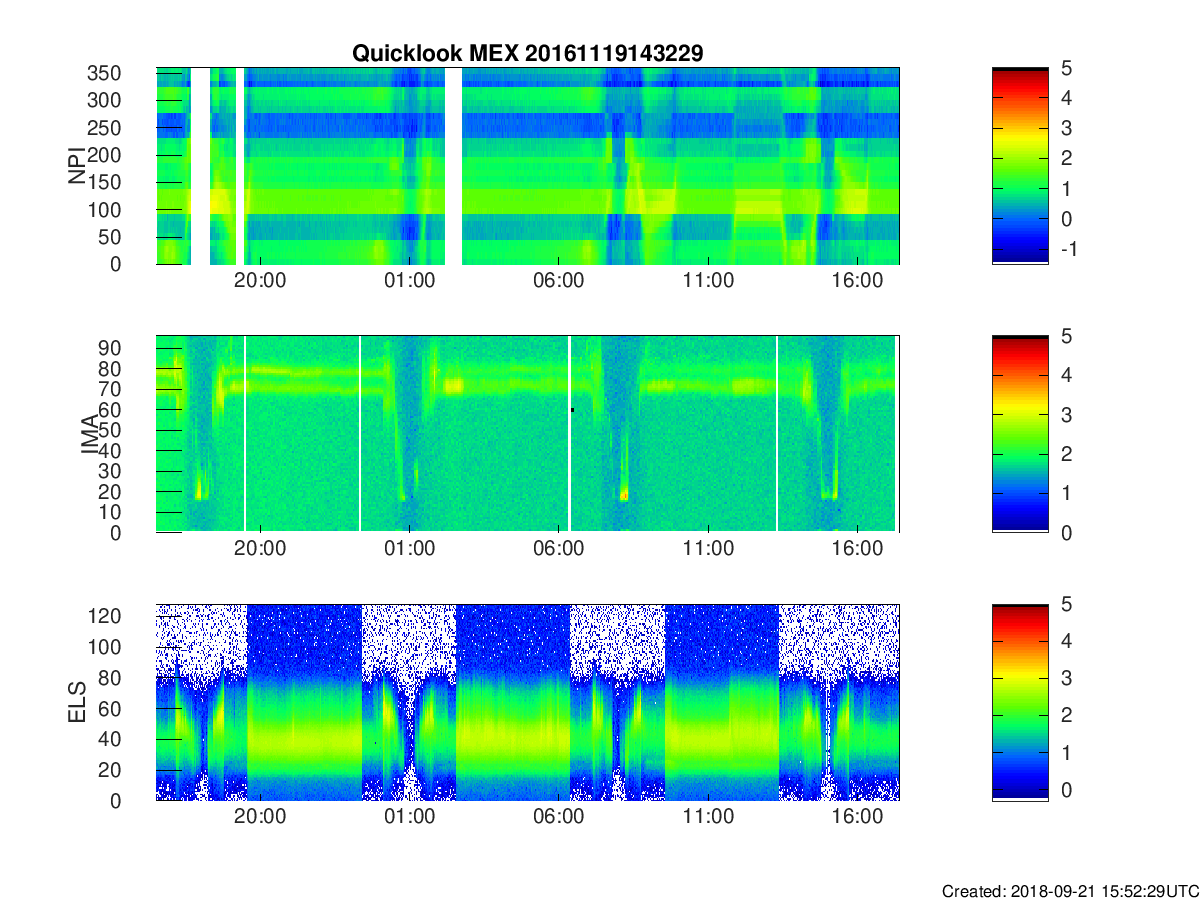The image size is (1200, 900).
Task: Select the ELS y-axis label
Action: tap(77, 703)
